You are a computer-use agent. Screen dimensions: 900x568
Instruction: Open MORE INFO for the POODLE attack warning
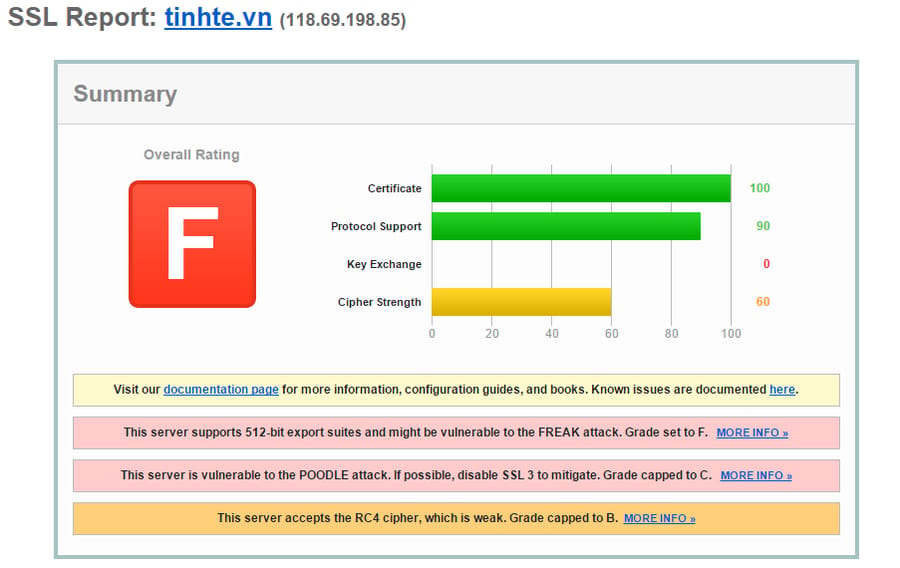point(756,476)
